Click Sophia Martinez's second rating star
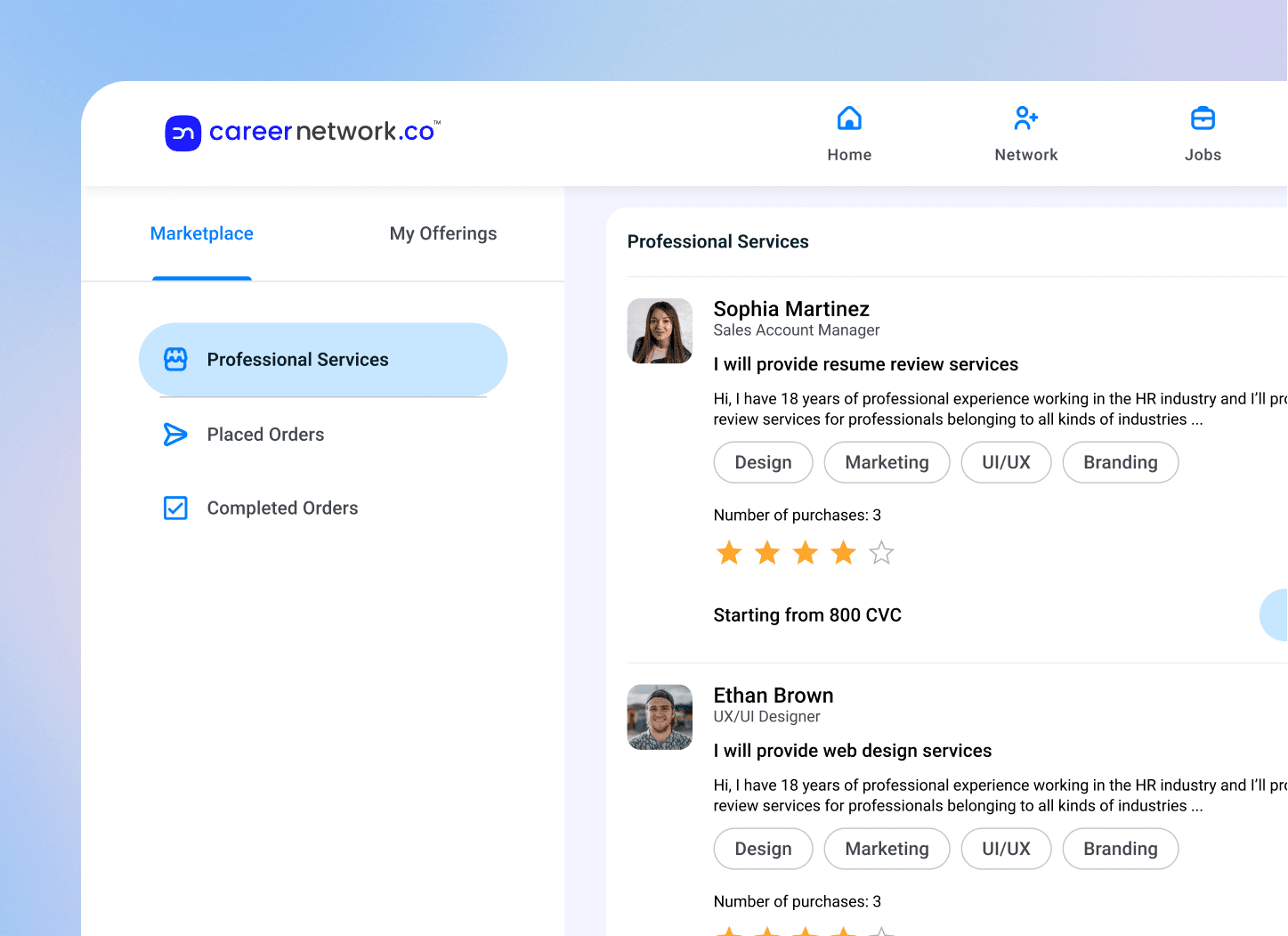Viewport: 1288px width, 936px height. click(x=767, y=552)
